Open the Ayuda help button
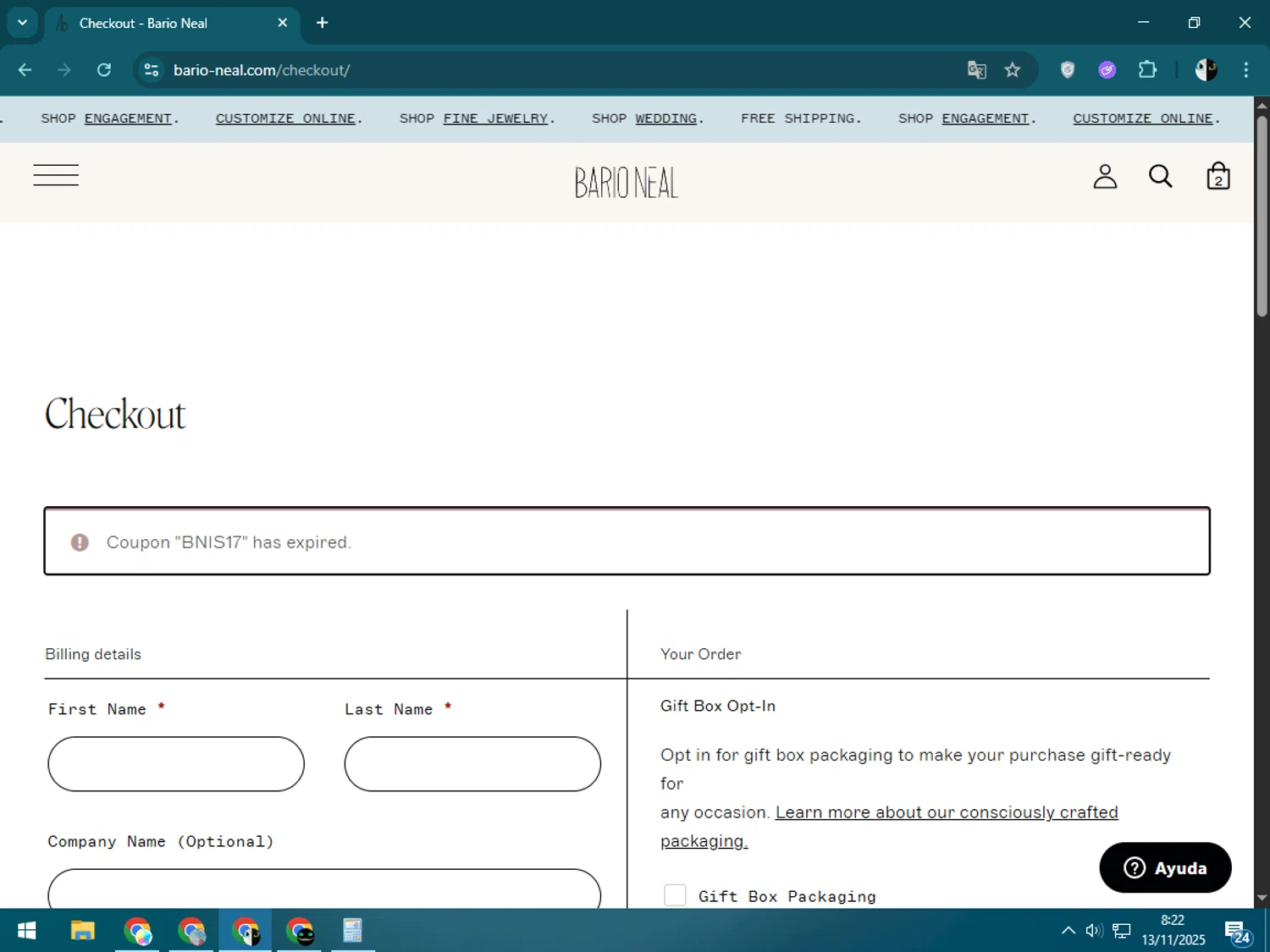 1165,867
